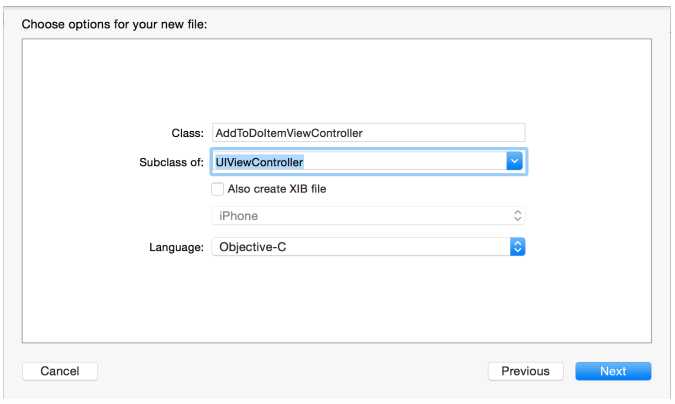This screenshot has height=404, width=675.
Task: Enable the Also create XIB file checkbox
Action: [218, 188]
